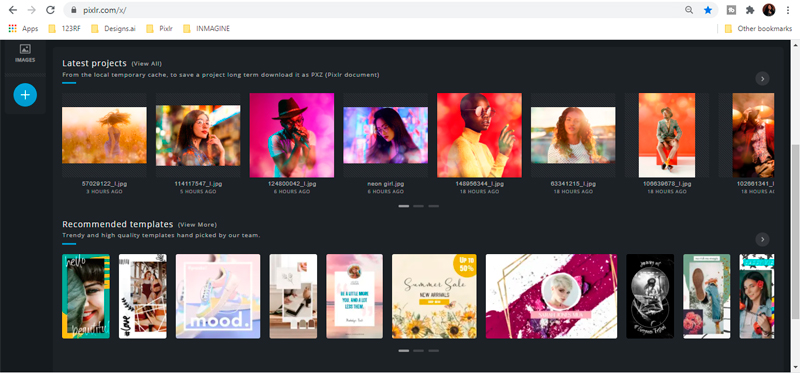The image size is (800, 373).
Task: Select second page dot under Latest projects
Action: tap(418, 206)
